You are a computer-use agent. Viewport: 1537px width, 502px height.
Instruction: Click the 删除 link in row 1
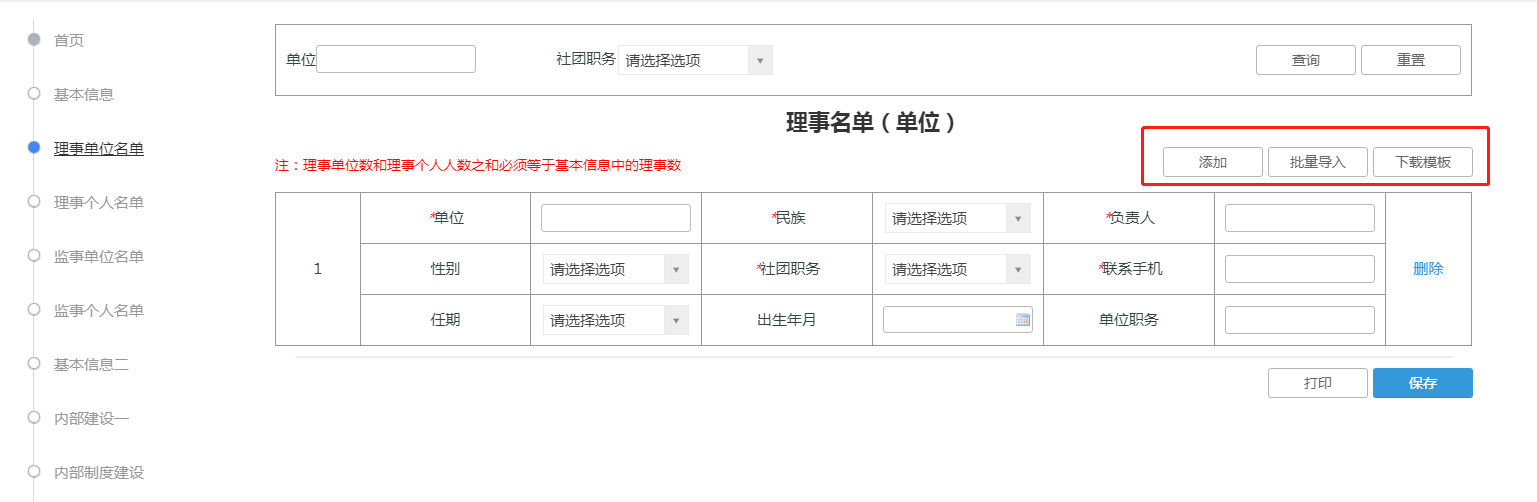(x=1427, y=269)
